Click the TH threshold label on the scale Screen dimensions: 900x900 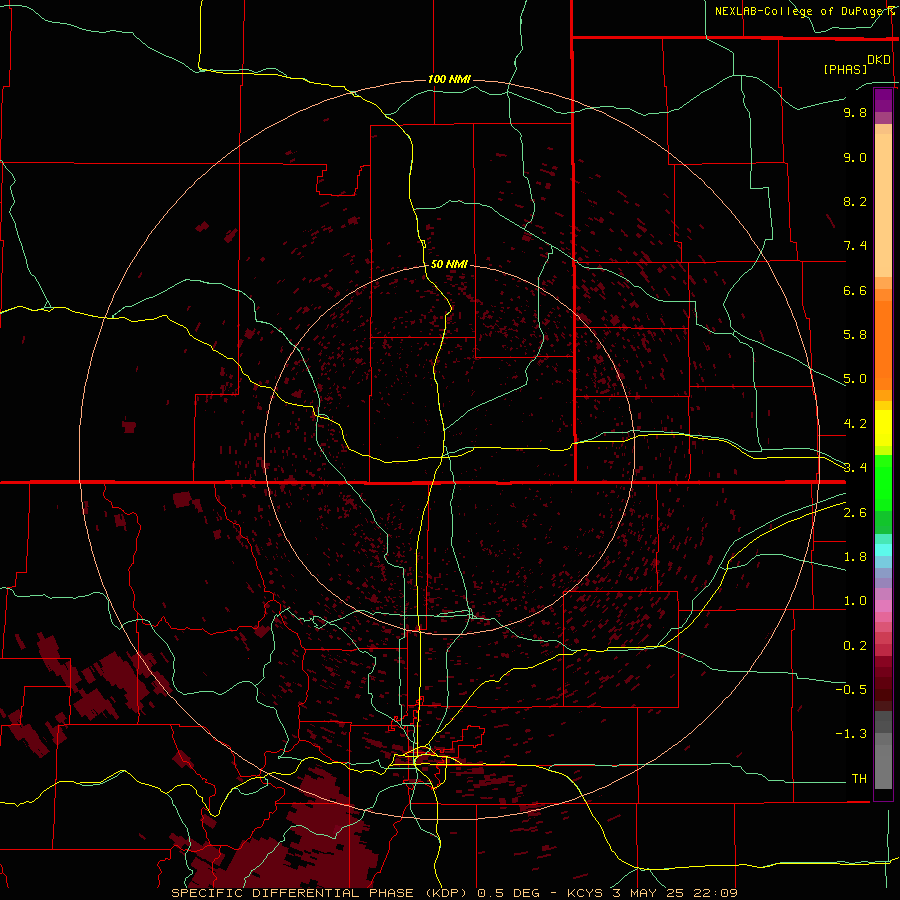click(859, 779)
